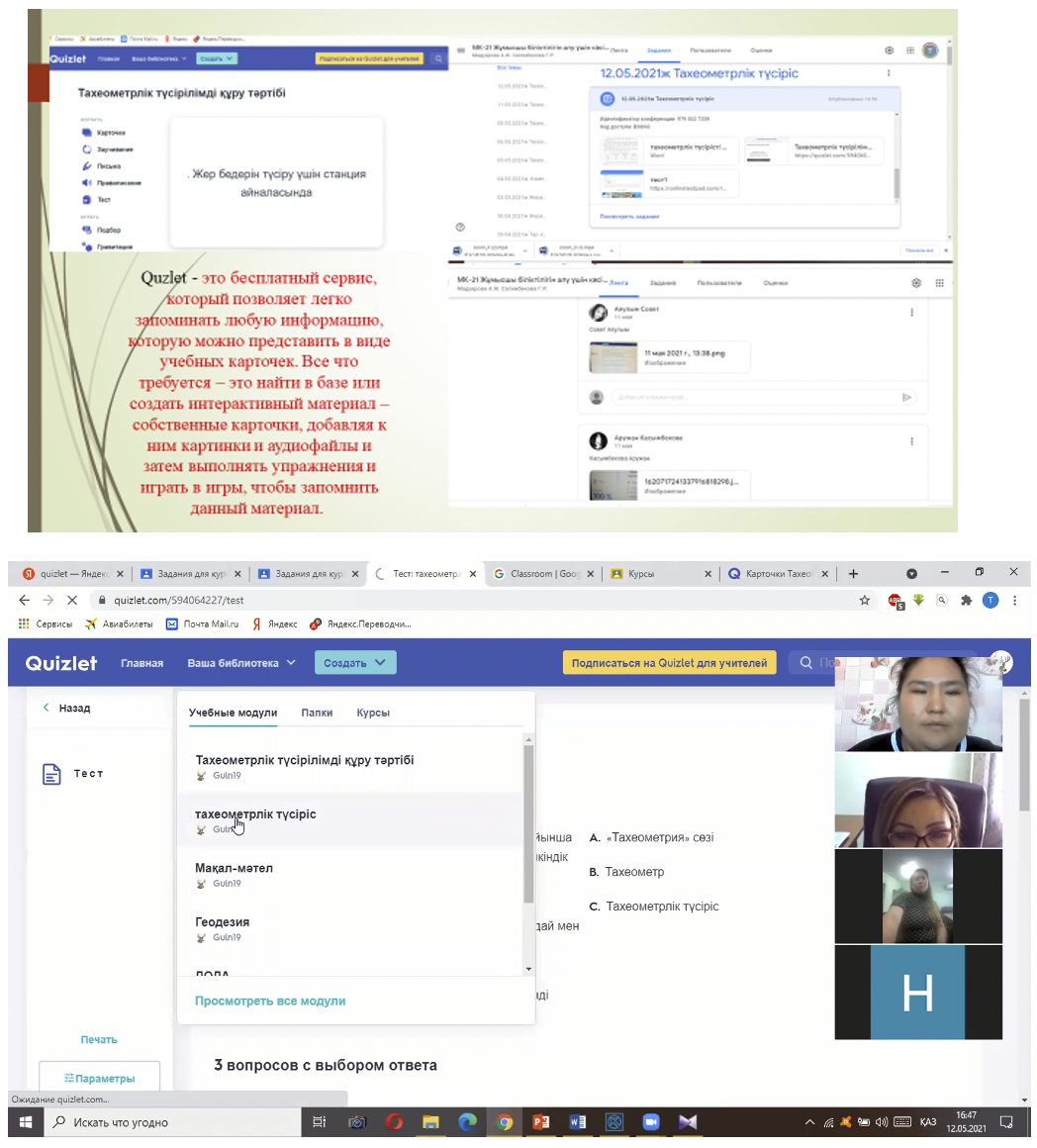Open PowerPoint from the taskbar
The image size is (1037, 1148).
pyautogui.click(x=541, y=1121)
